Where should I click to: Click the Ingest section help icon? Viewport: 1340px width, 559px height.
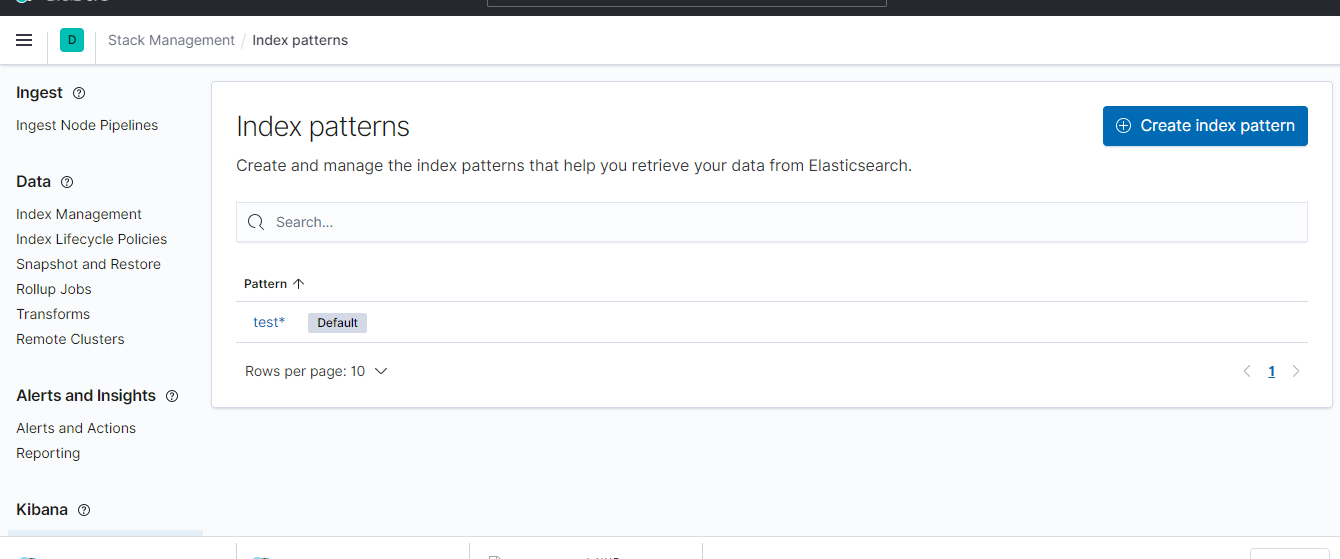coord(79,93)
